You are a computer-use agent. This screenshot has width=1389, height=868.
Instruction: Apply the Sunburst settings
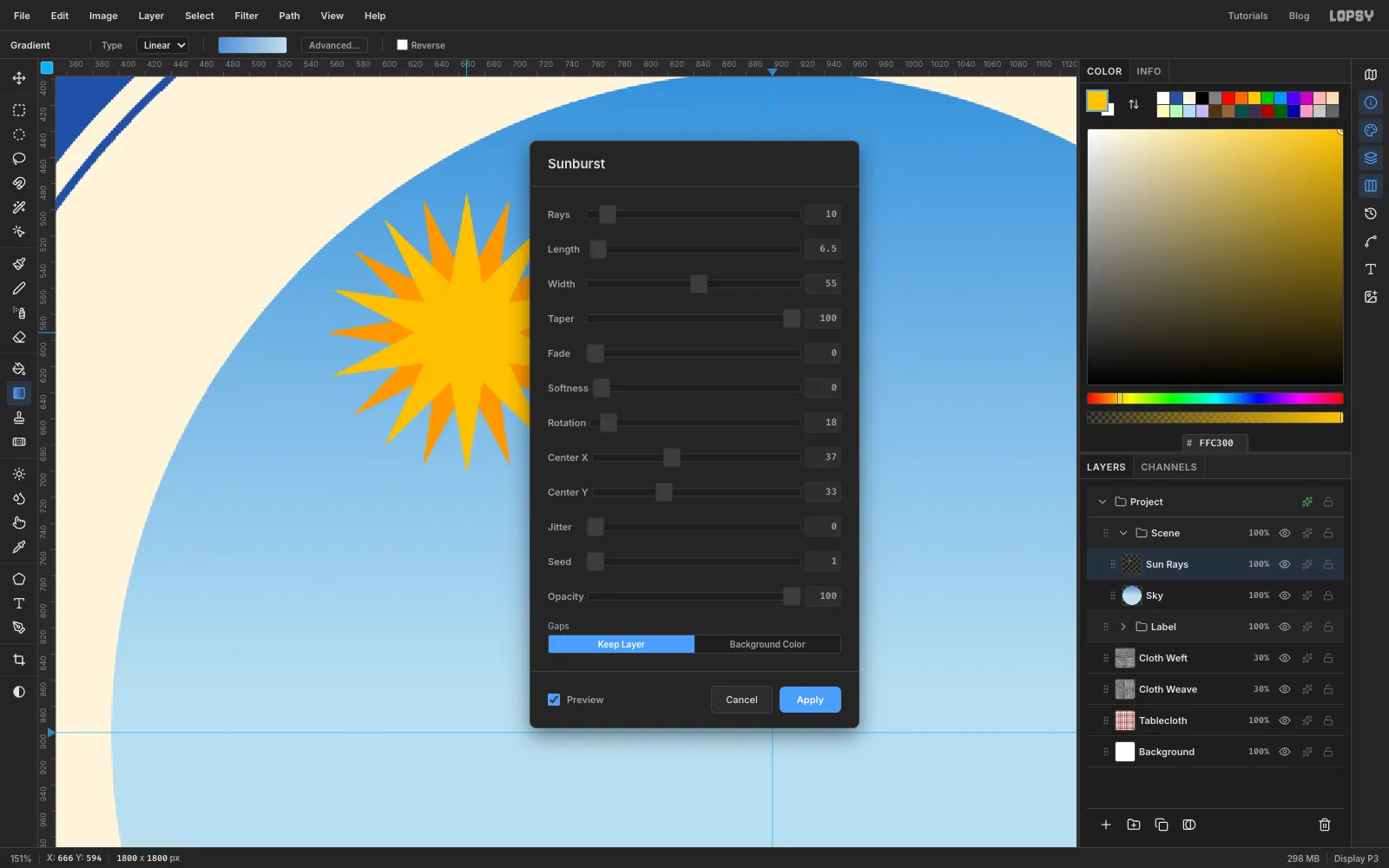click(x=810, y=700)
